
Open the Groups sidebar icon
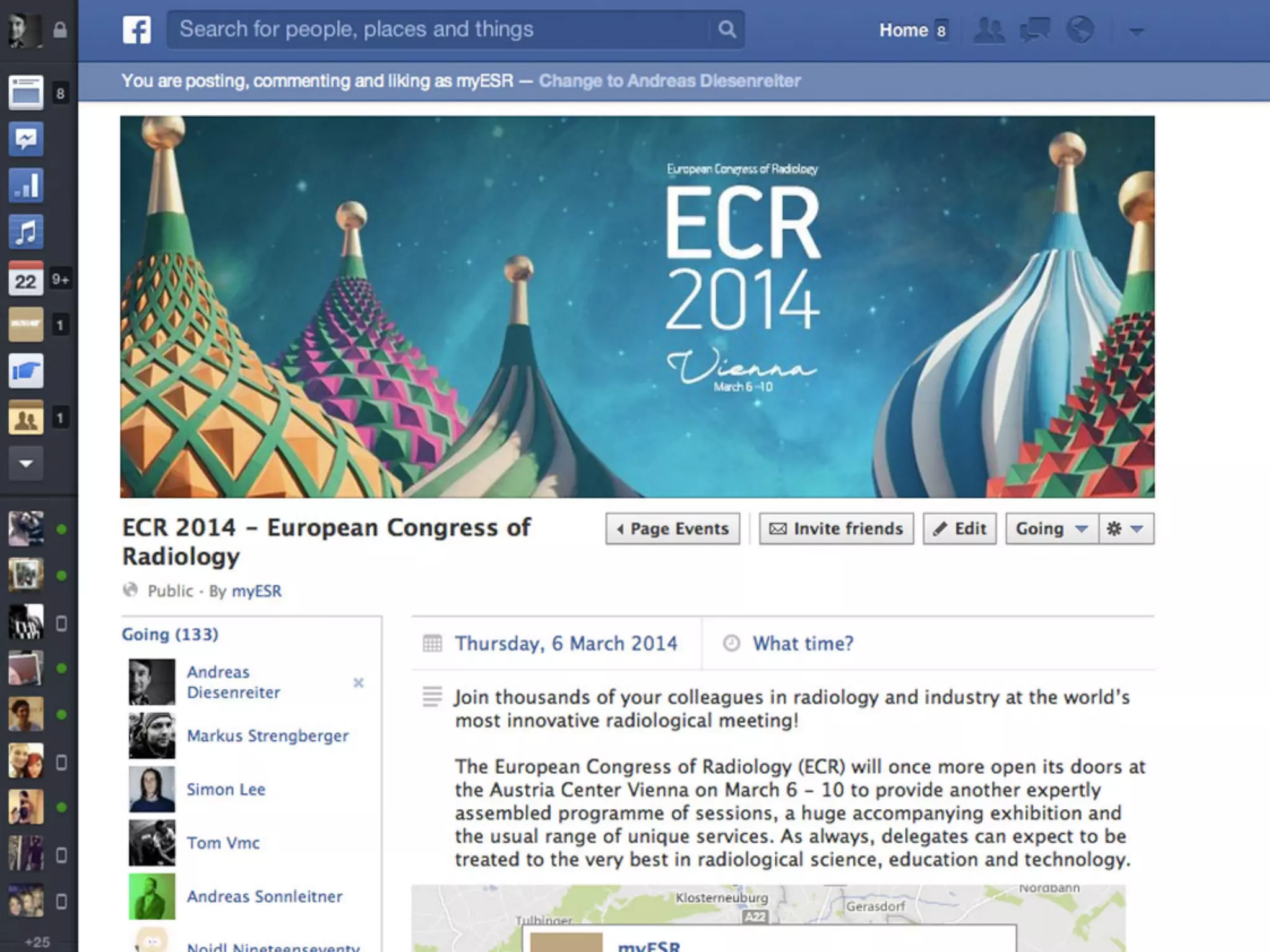(26, 417)
